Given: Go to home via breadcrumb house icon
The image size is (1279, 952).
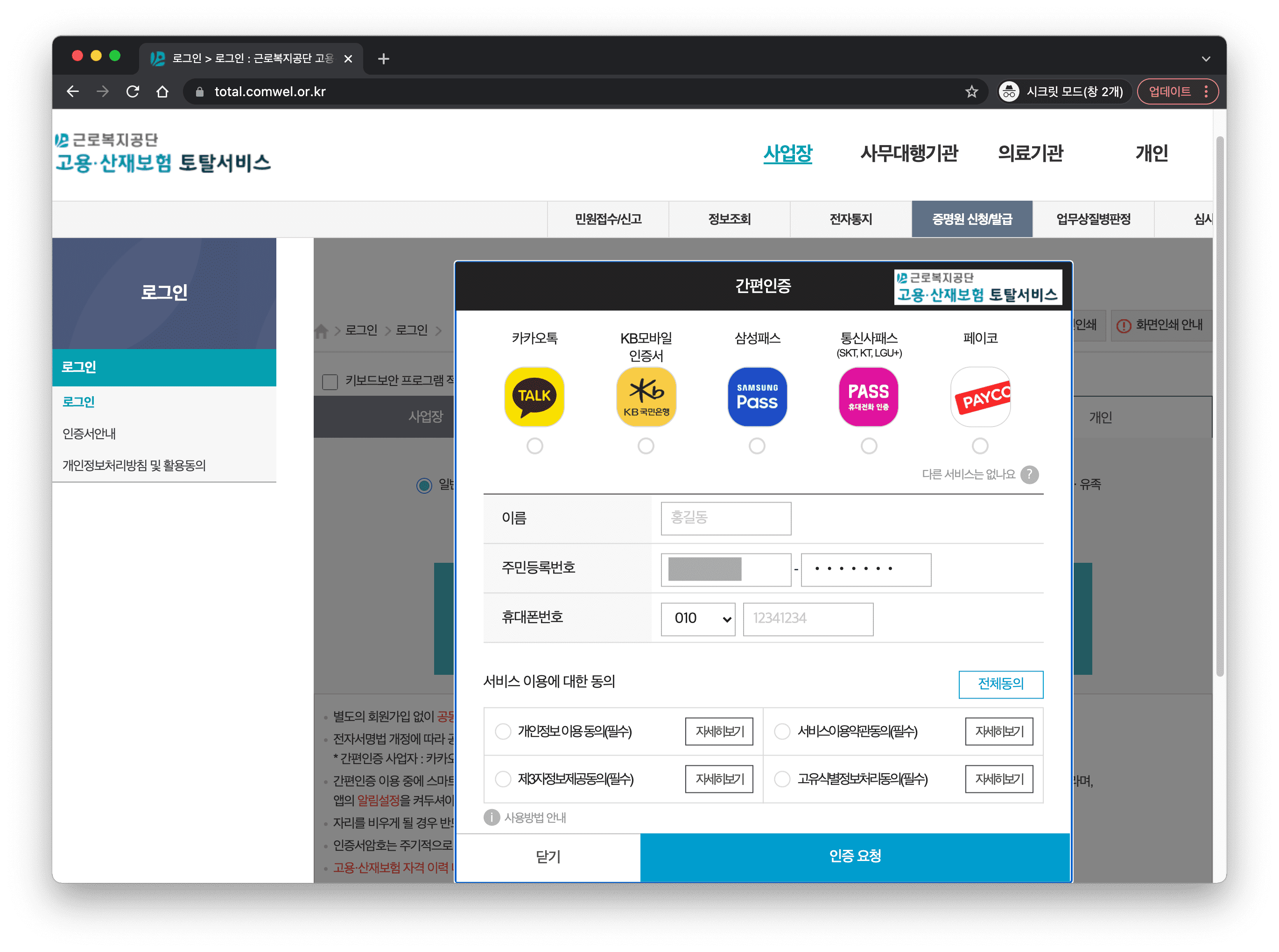Looking at the screenshot, I should pyautogui.click(x=322, y=331).
